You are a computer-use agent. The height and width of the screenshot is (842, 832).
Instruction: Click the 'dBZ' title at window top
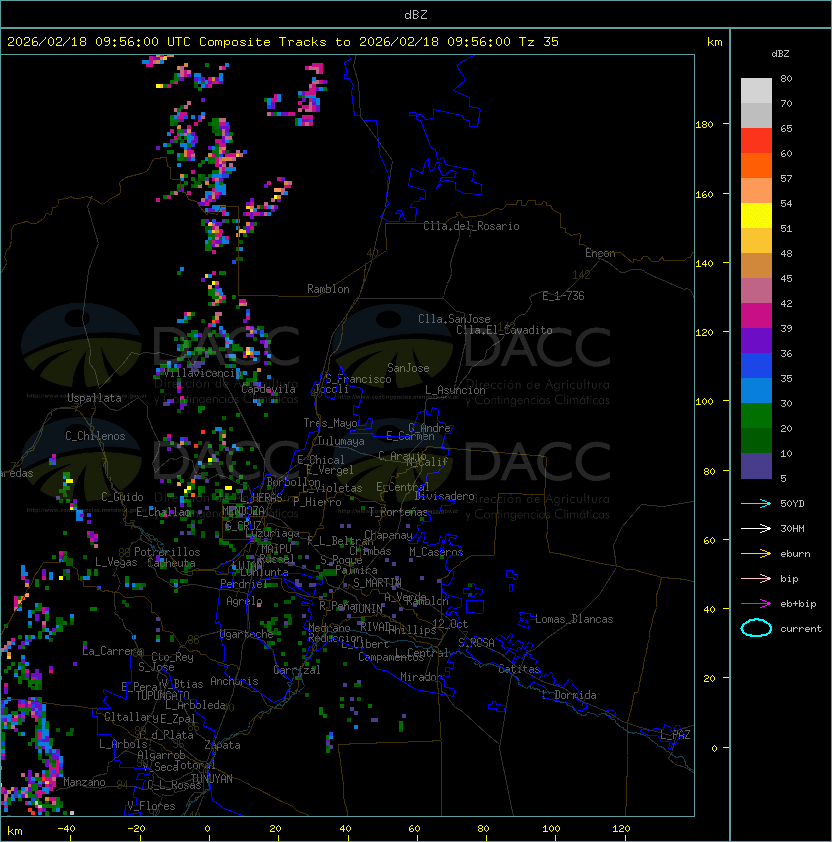click(x=416, y=14)
